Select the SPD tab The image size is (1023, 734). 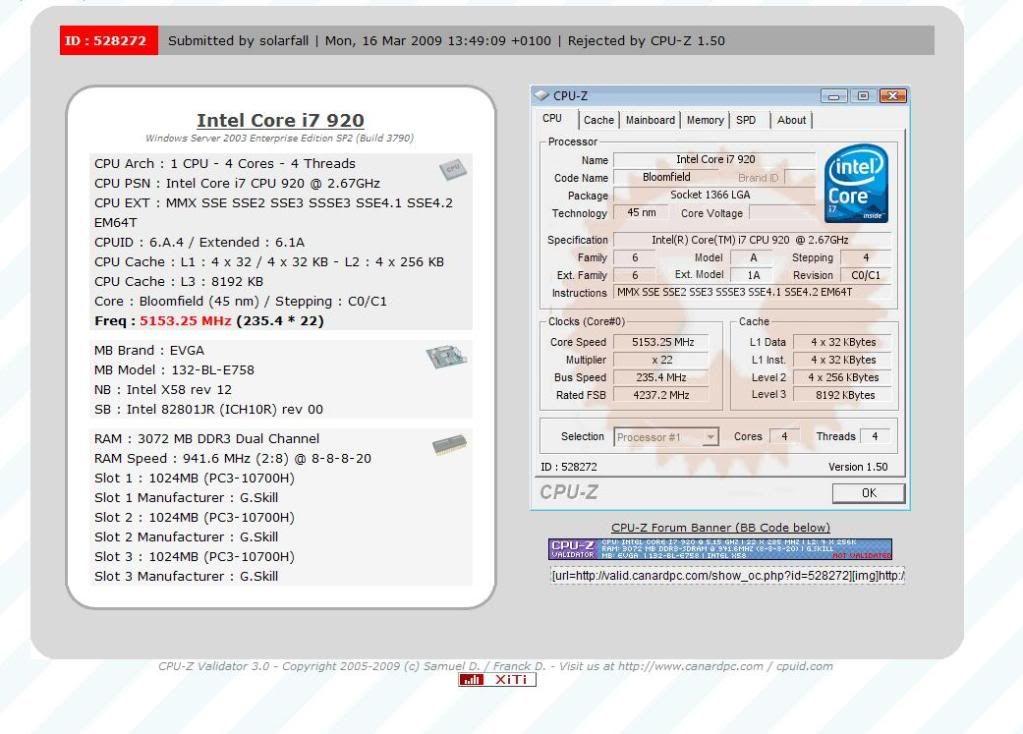click(x=746, y=120)
